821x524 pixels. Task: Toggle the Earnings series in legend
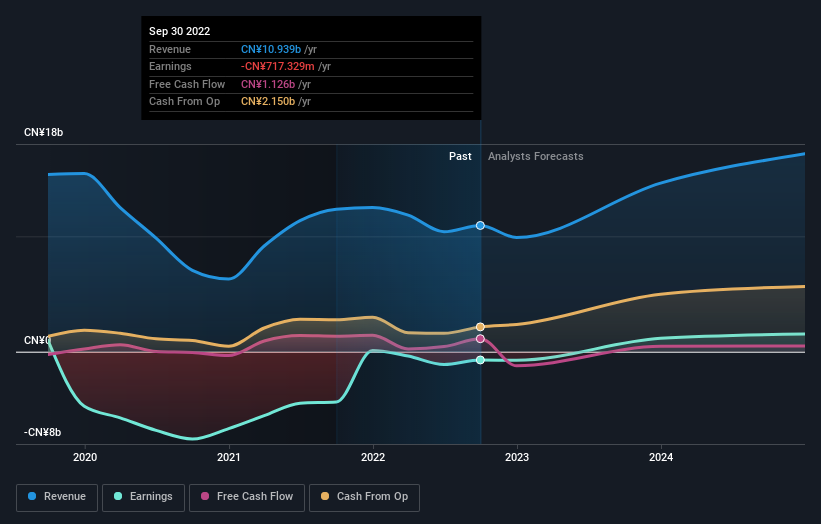[x=142, y=497]
